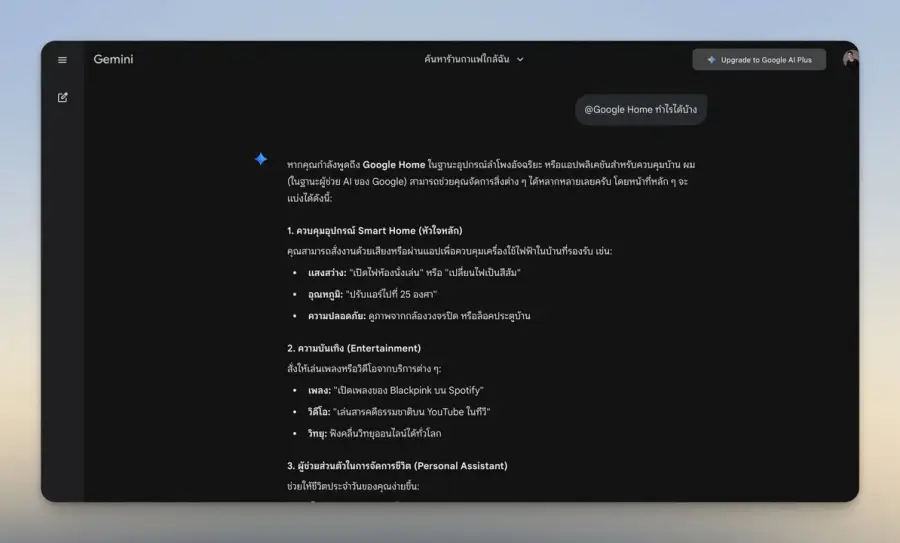This screenshot has height=543, width=900.
Task: Click heading 1 about Smart Home
Action: [374, 231]
